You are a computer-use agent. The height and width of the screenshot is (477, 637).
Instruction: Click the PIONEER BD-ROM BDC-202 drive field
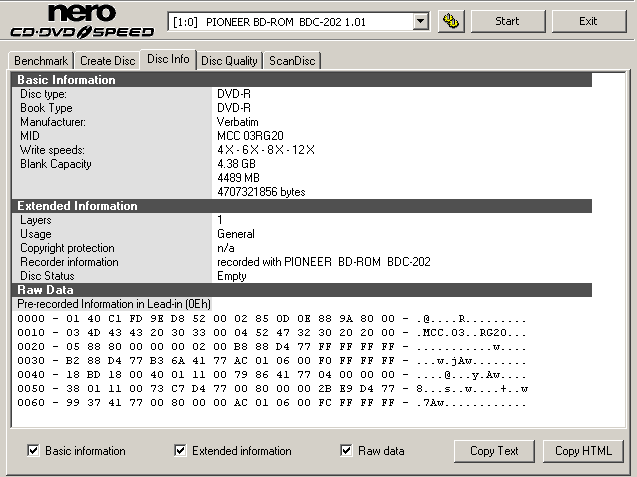tap(290, 21)
